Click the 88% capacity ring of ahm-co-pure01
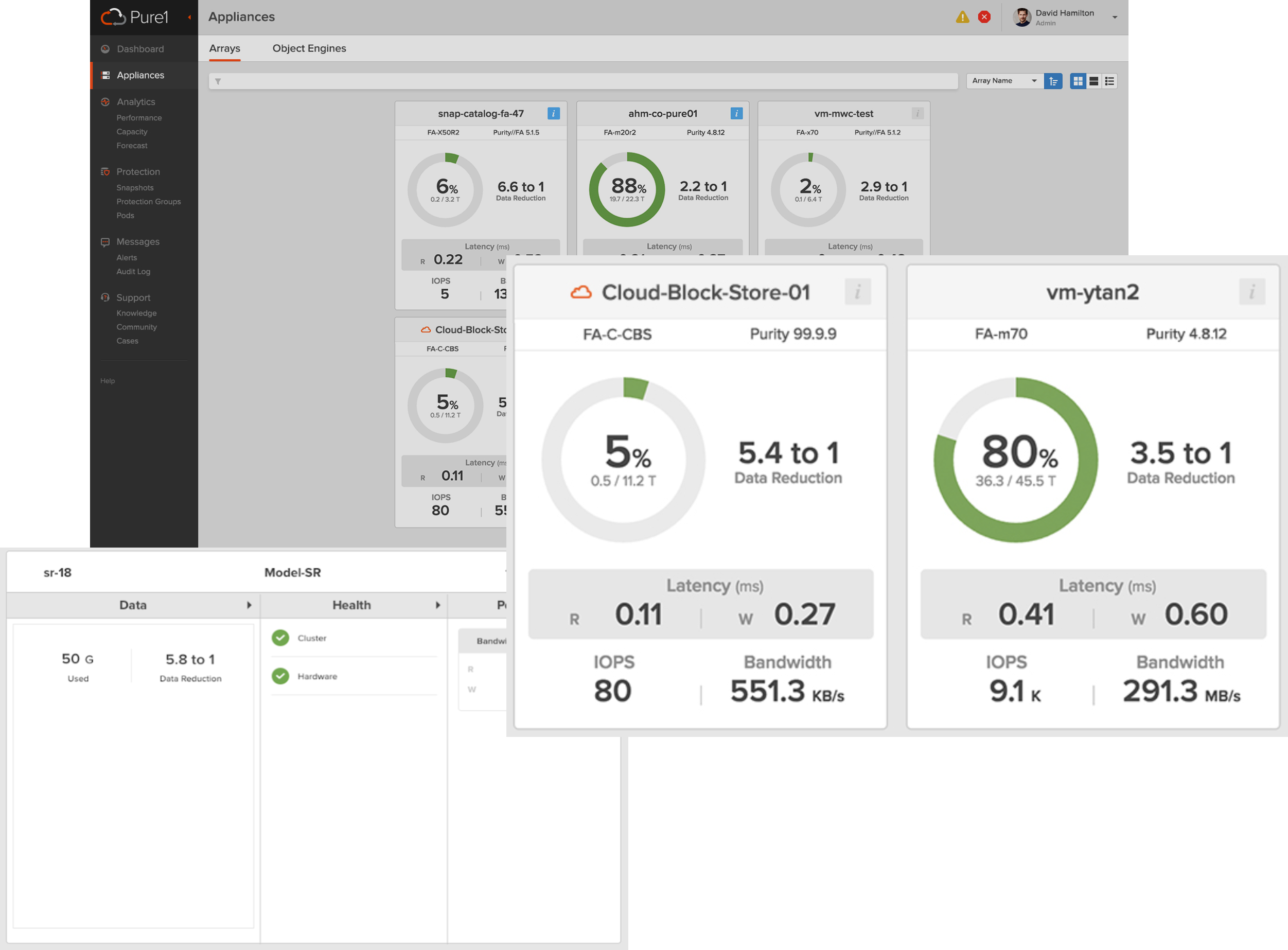 pyautogui.click(x=627, y=189)
